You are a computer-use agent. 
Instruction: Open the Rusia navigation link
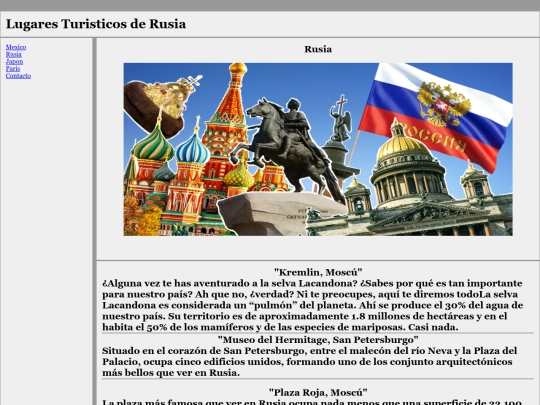click(x=13, y=54)
